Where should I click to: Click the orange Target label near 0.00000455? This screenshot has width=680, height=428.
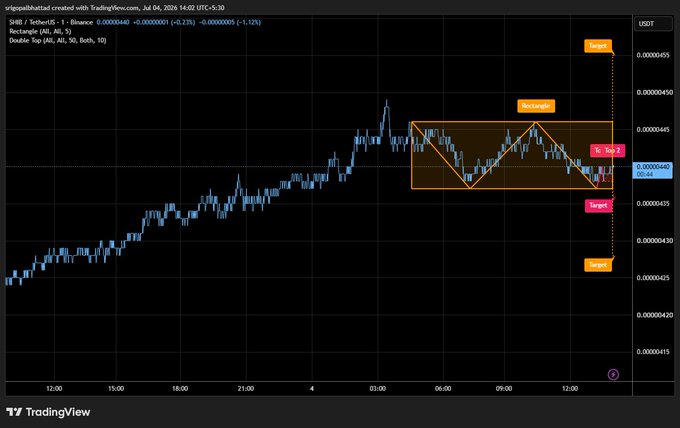pyautogui.click(x=598, y=46)
